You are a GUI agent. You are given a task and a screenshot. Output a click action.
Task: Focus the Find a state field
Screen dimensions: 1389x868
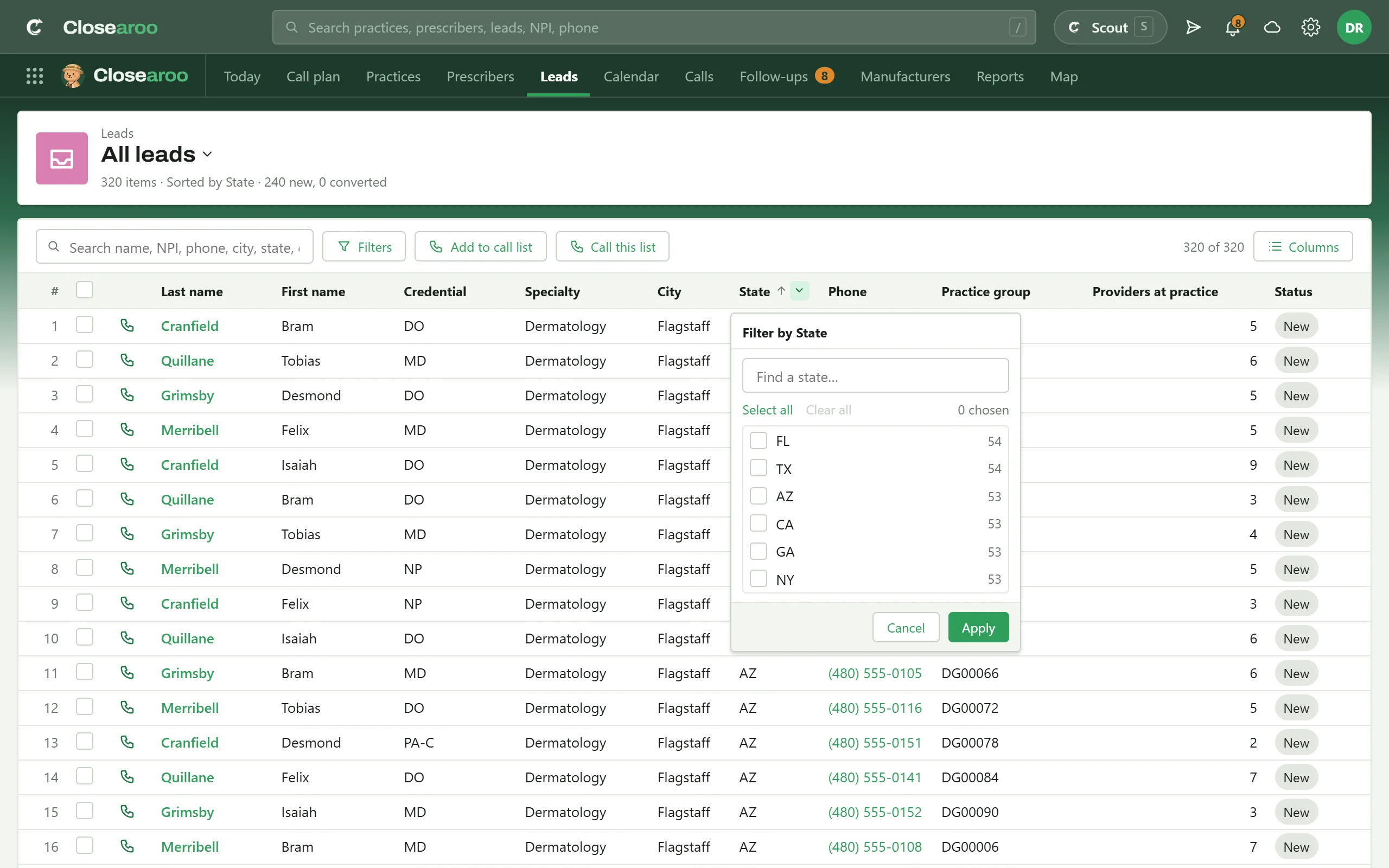[875, 376]
